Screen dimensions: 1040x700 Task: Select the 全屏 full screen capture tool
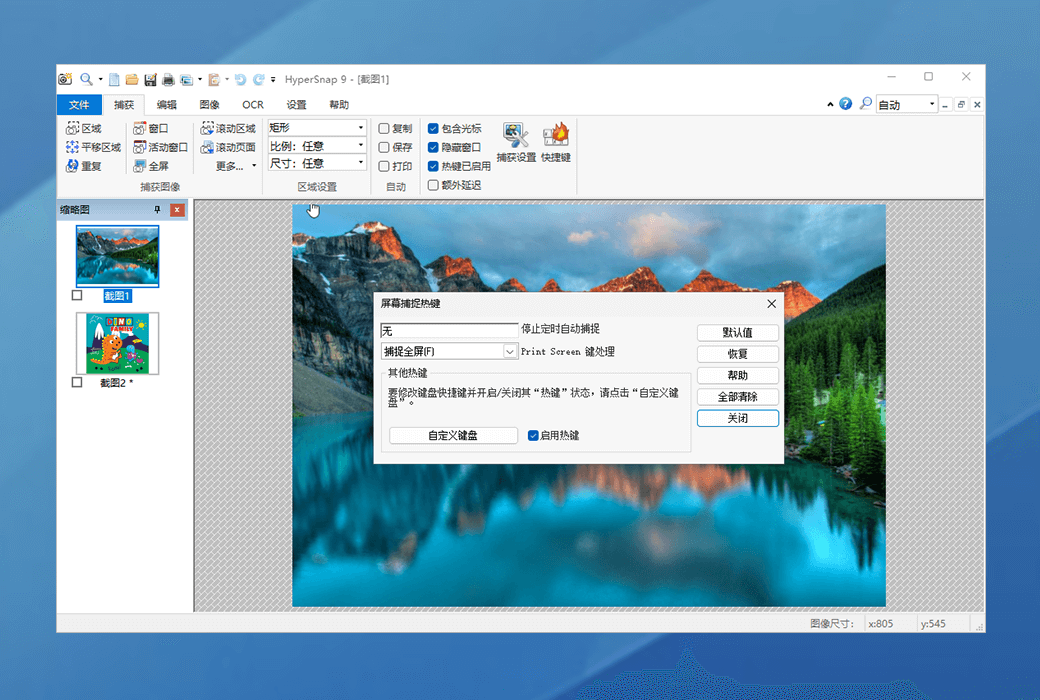click(x=151, y=166)
